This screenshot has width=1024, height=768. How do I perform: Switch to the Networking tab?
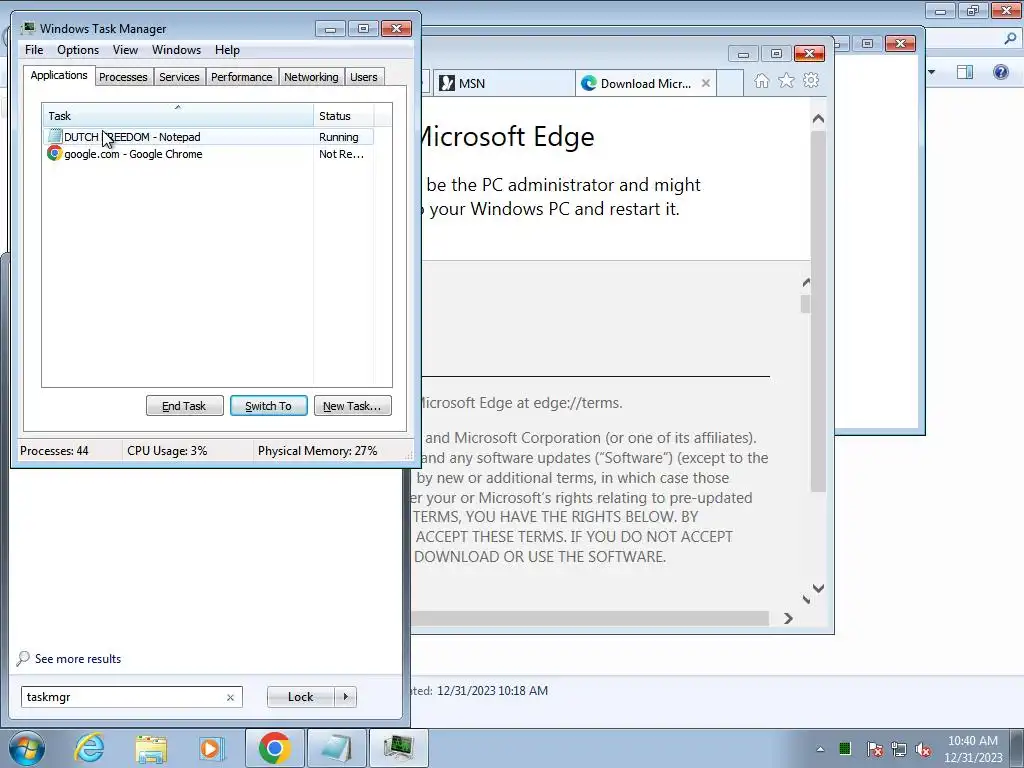(311, 77)
